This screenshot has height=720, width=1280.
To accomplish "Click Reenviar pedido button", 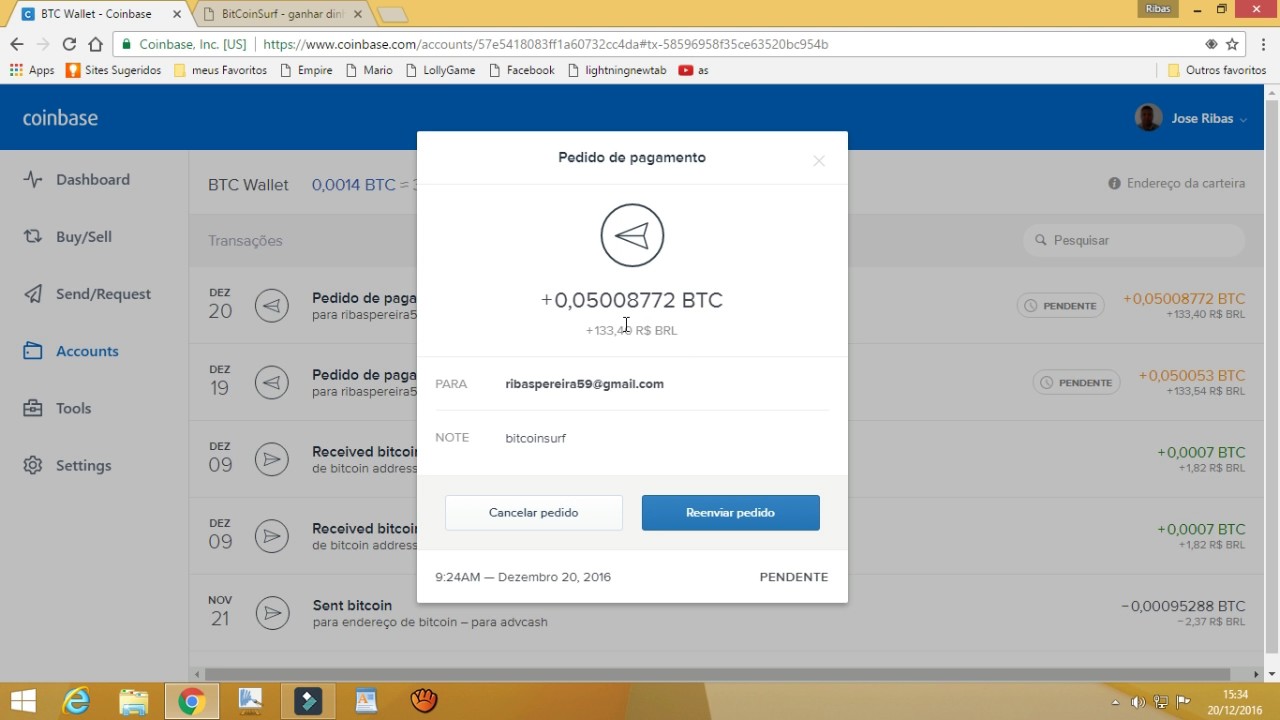I will point(731,512).
